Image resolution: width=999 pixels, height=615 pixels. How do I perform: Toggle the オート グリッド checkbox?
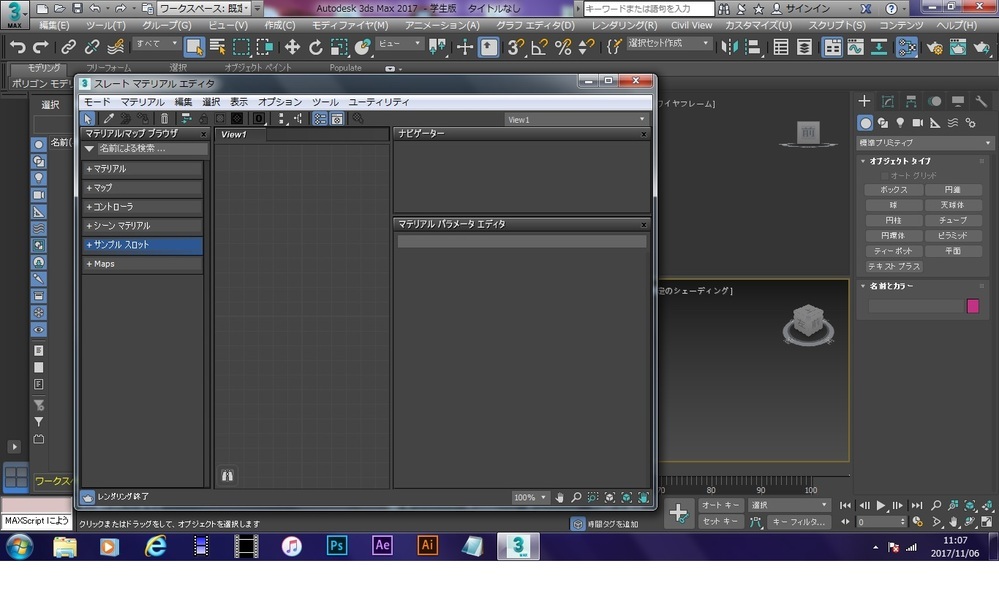tap(885, 176)
